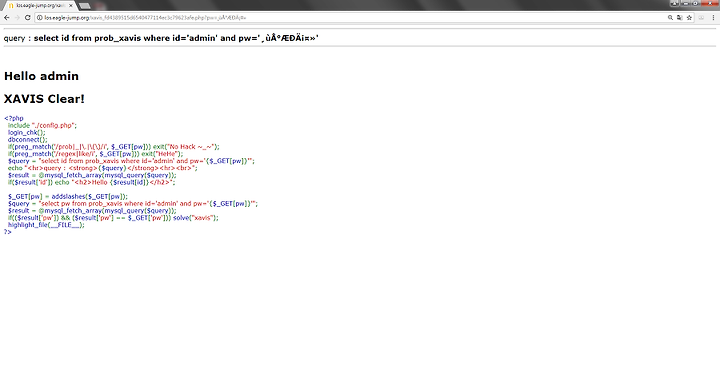720x389 pixels.
Task: Click the 'select id from prob_xavis' $query line
Action: (x=131, y=161)
